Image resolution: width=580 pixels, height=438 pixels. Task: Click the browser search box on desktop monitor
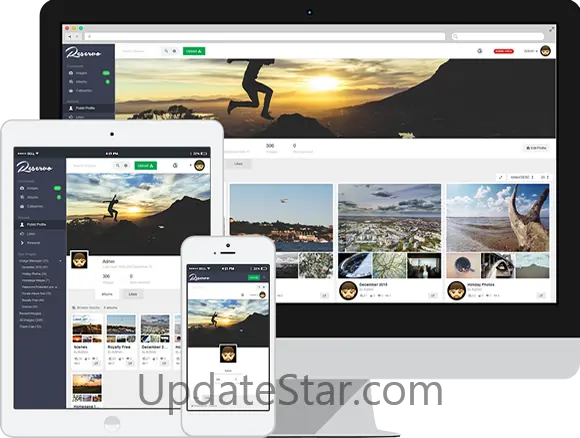[498, 36]
